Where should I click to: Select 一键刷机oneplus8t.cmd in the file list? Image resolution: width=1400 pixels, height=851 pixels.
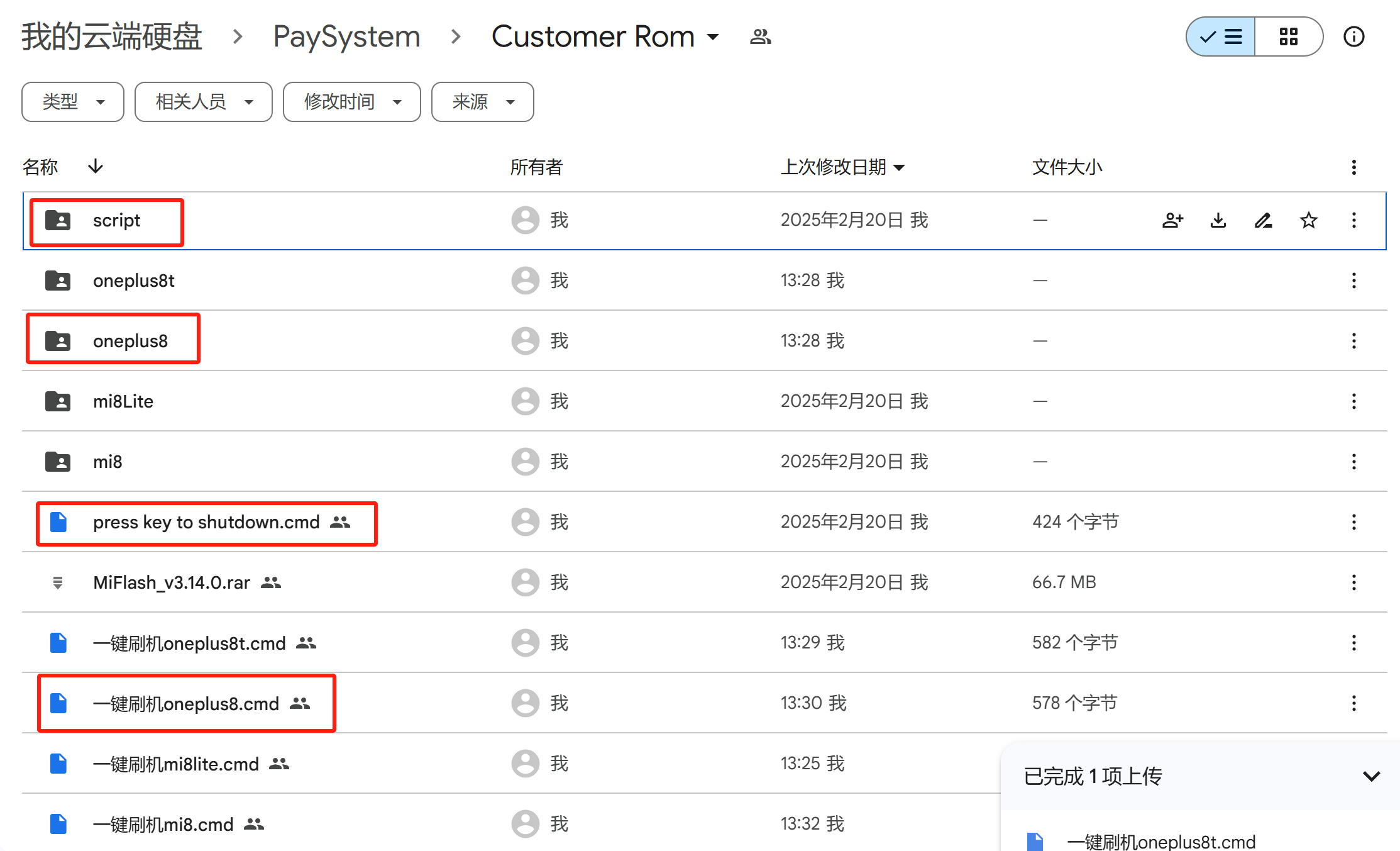pyautogui.click(x=704, y=643)
